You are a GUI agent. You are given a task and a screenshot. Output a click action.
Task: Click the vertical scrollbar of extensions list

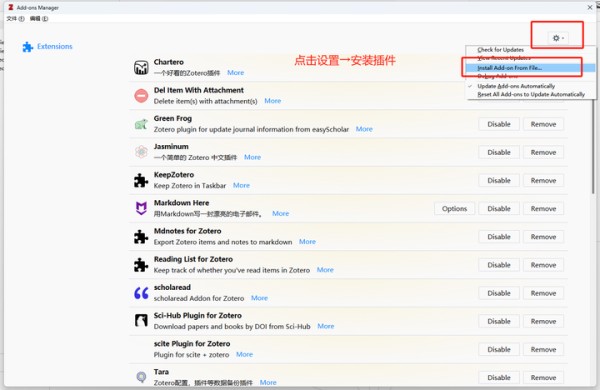[593, 145]
